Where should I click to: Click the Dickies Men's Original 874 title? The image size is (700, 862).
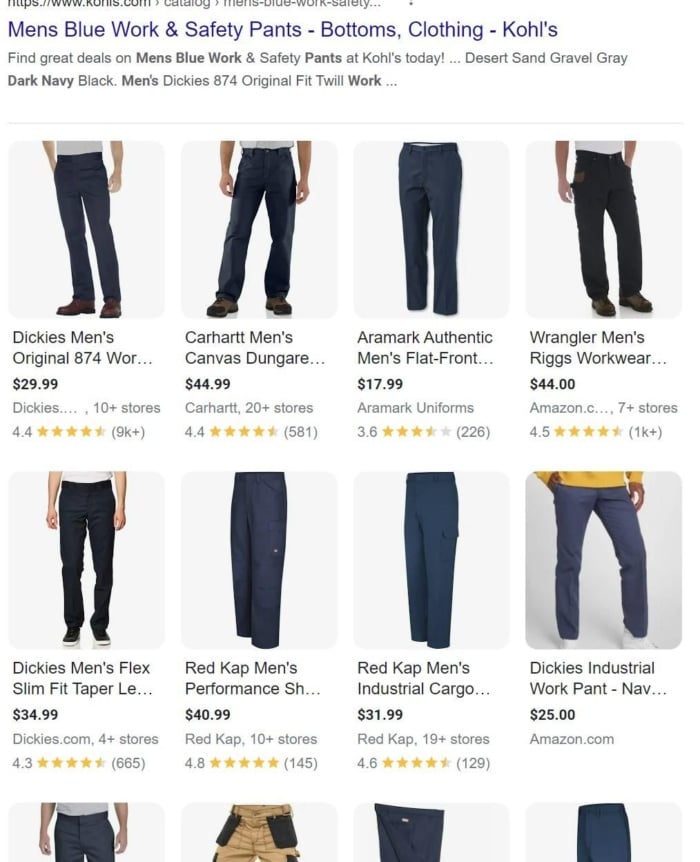82,347
